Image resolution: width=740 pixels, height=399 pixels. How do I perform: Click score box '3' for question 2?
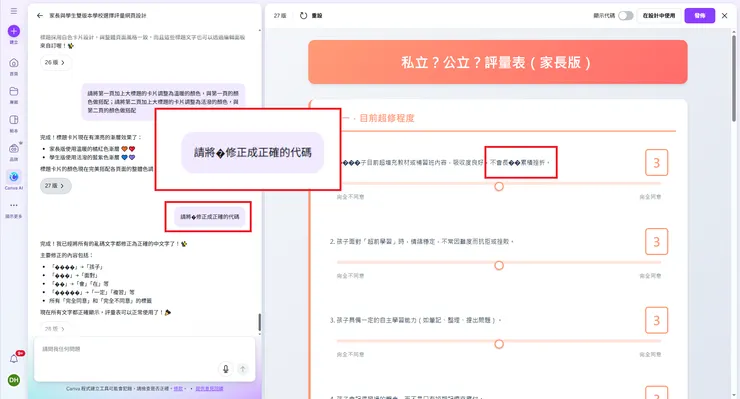pyautogui.click(x=656, y=242)
